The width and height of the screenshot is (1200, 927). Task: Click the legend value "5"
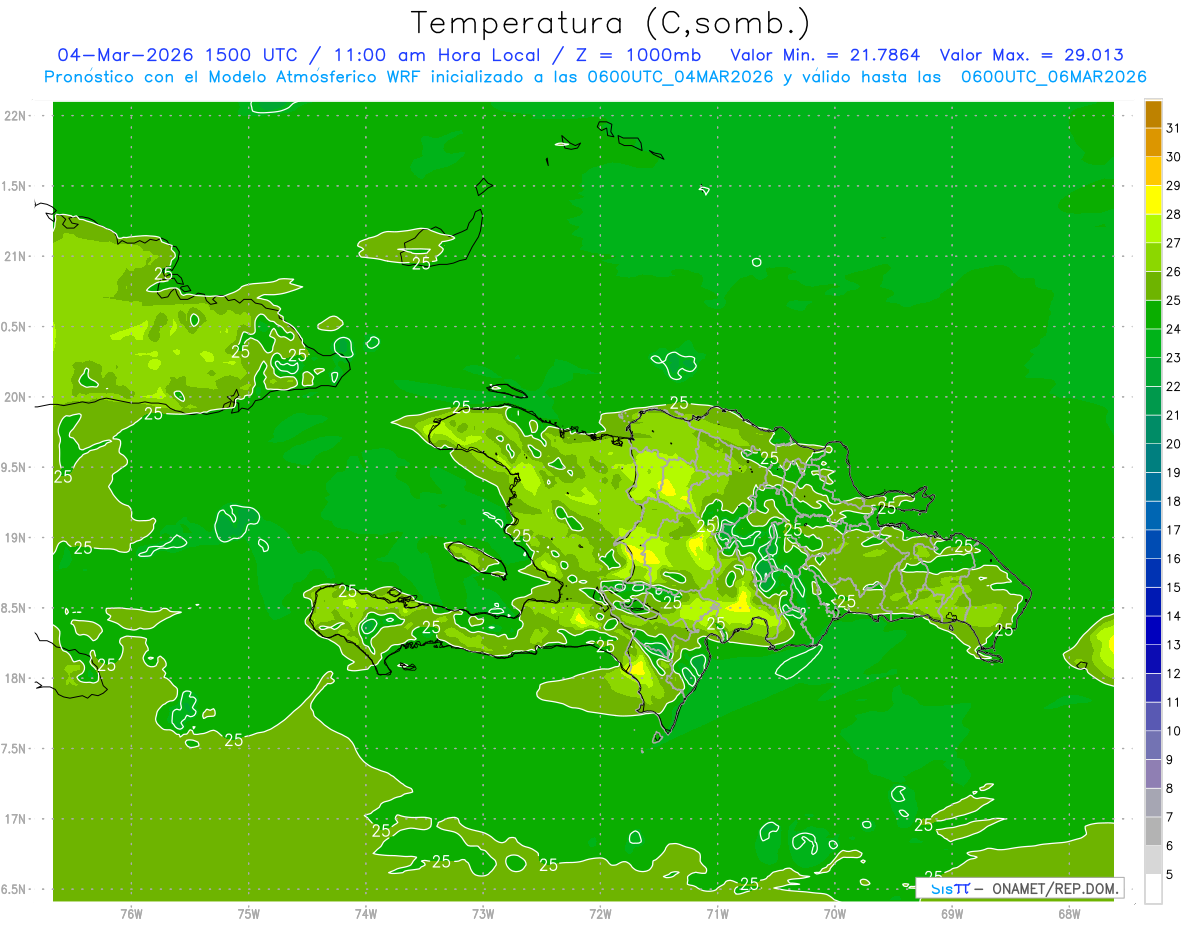(x=1170, y=875)
